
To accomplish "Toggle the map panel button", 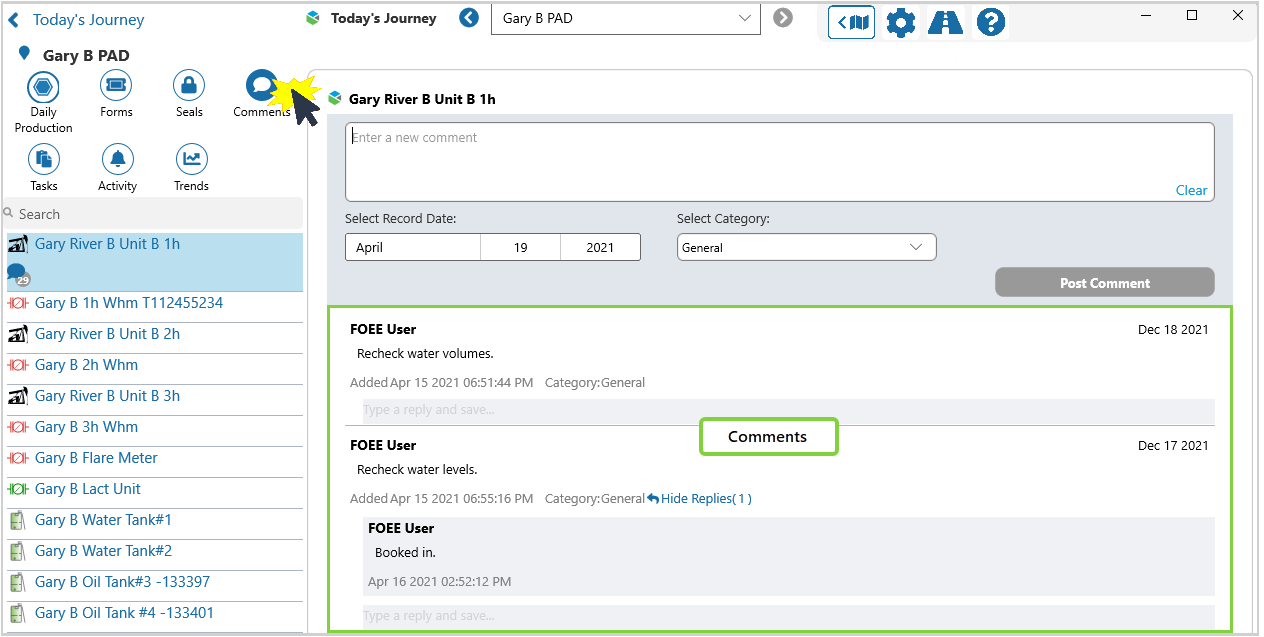I will [x=852, y=22].
